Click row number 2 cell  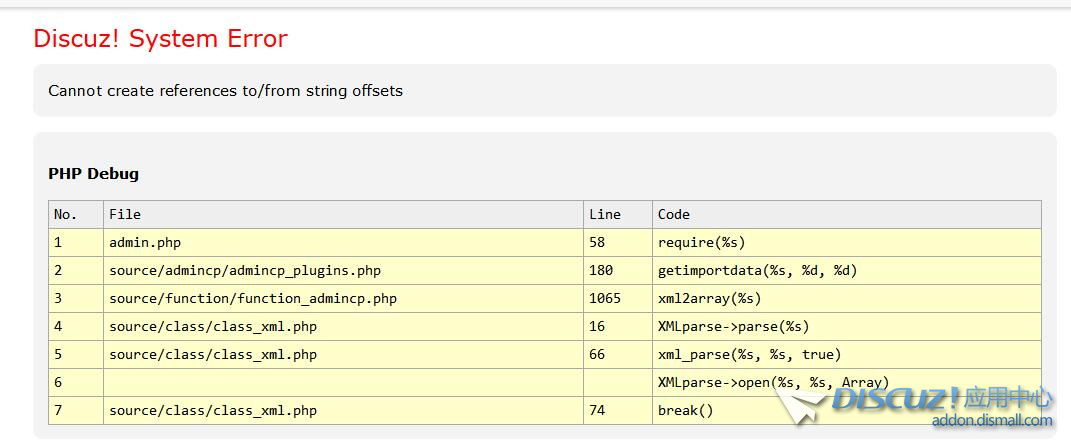pos(76,270)
